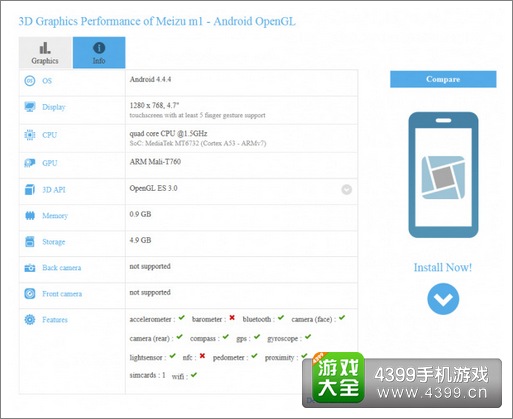Click the simcards : 1 text
The height and width of the screenshot is (419, 513).
coord(147,375)
